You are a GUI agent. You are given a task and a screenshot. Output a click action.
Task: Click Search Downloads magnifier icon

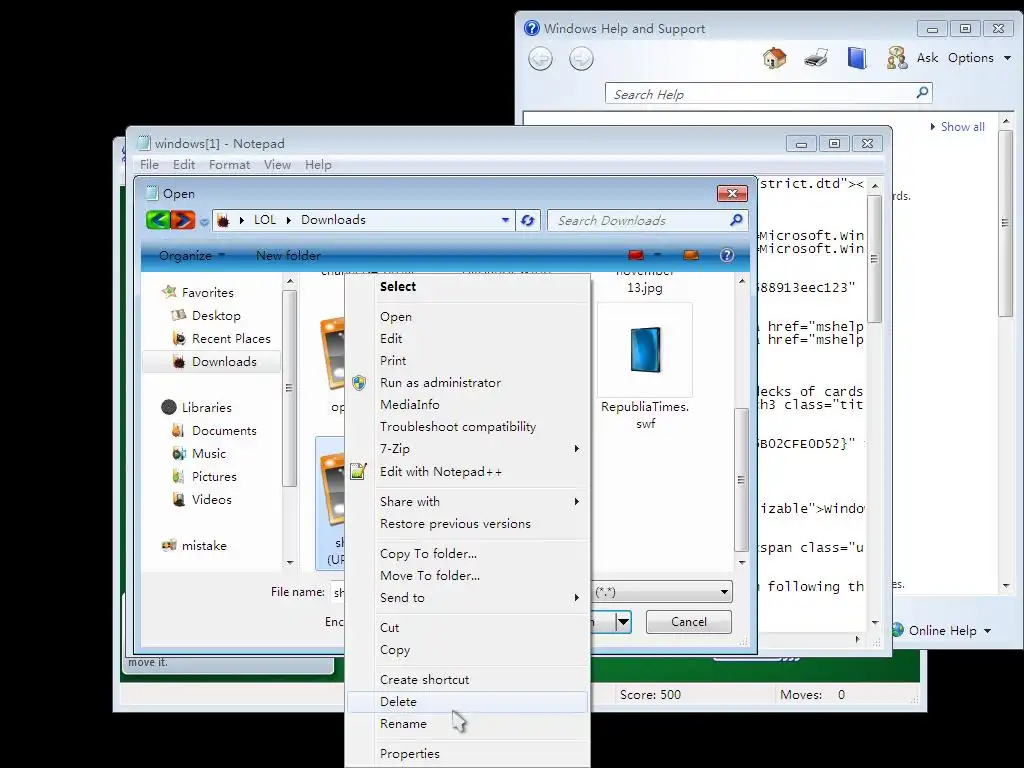click(736, 220)
